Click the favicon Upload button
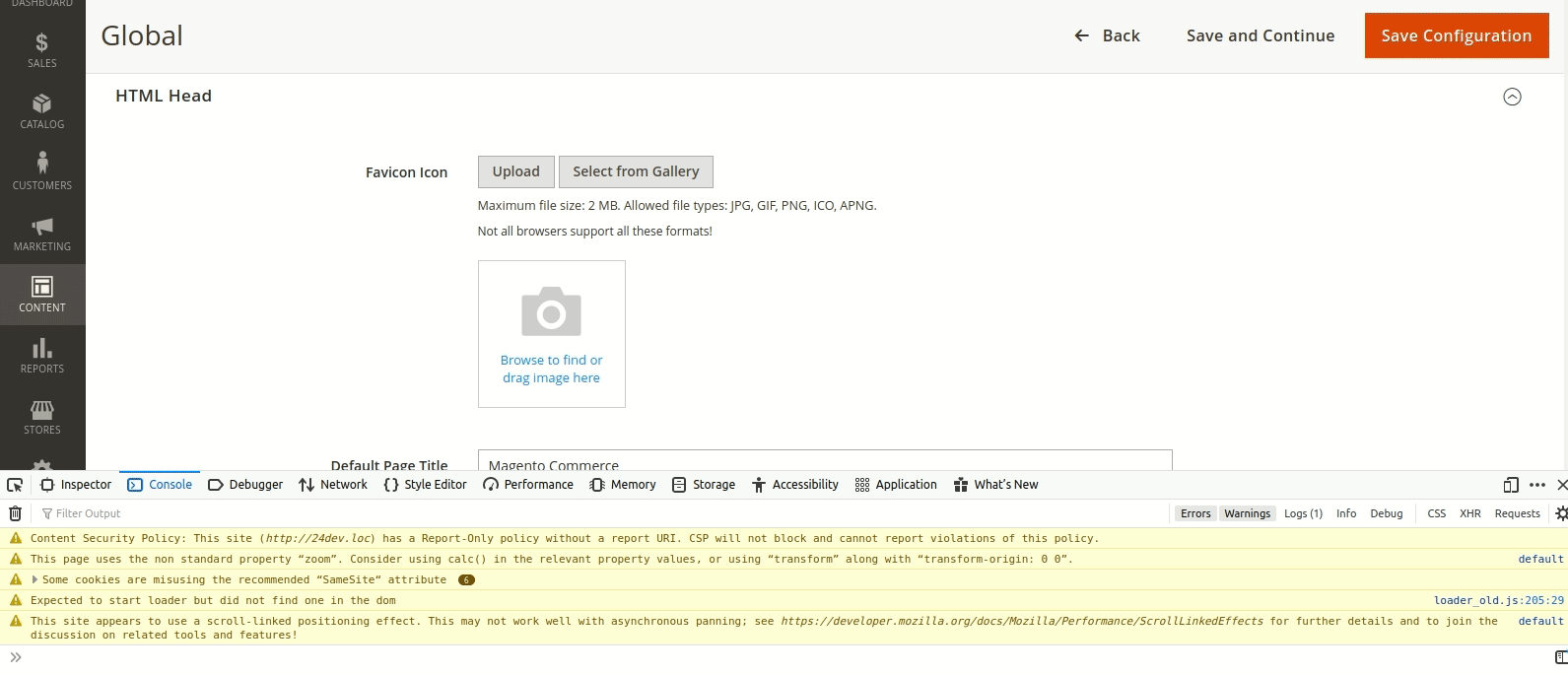The width and height of the screenshot is (1568, 675). [516, 171]
